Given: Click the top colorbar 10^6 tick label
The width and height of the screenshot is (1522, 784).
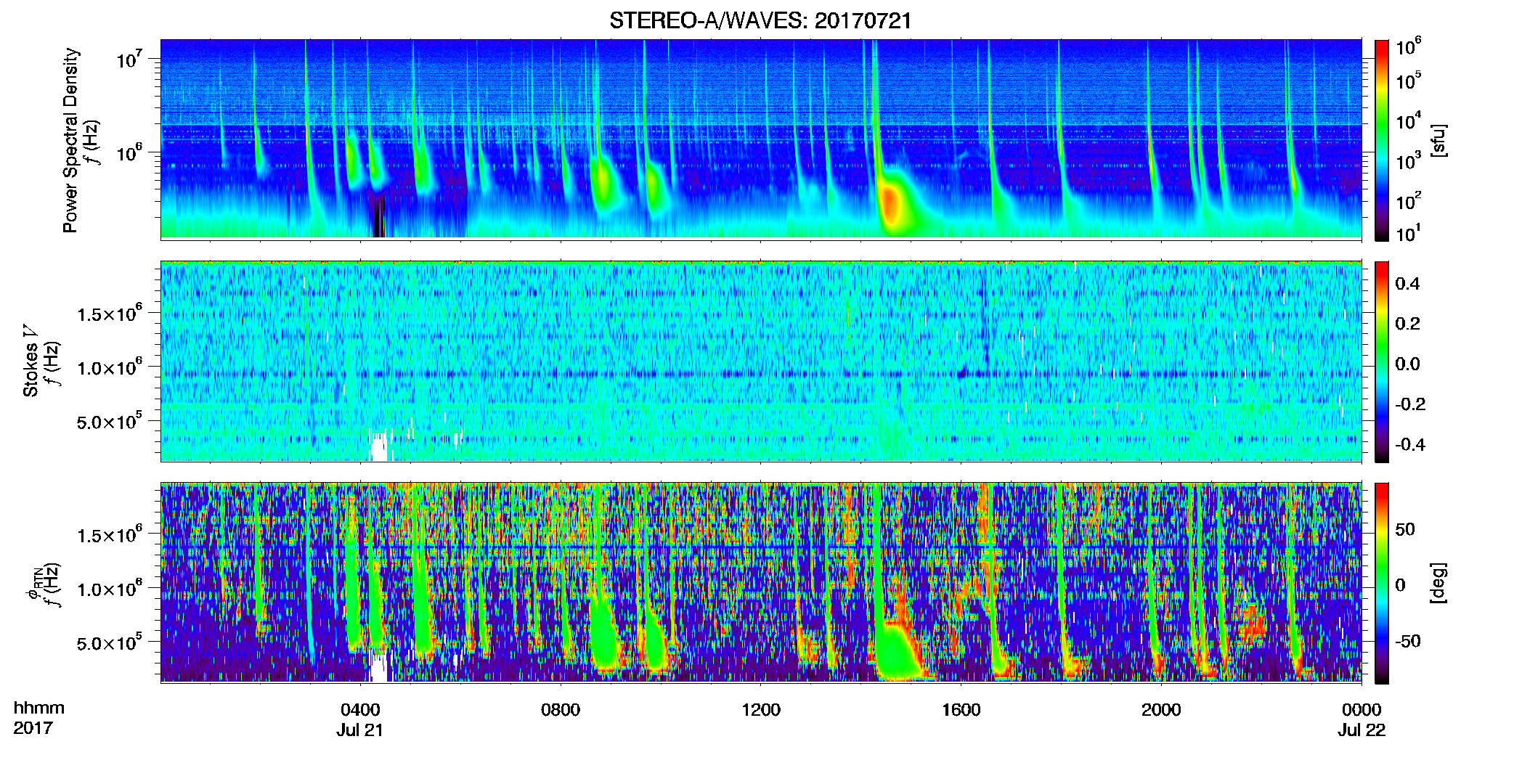Looking at the screenshot, I should (1408, 47).
